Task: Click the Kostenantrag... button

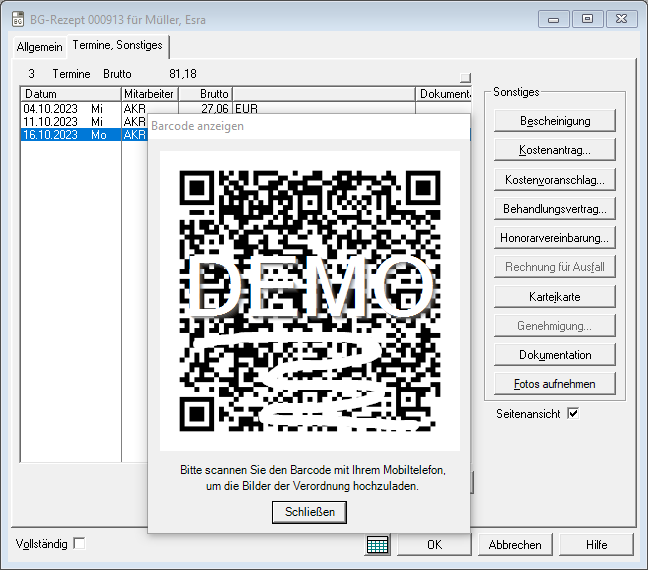Action: pos(555,150)
